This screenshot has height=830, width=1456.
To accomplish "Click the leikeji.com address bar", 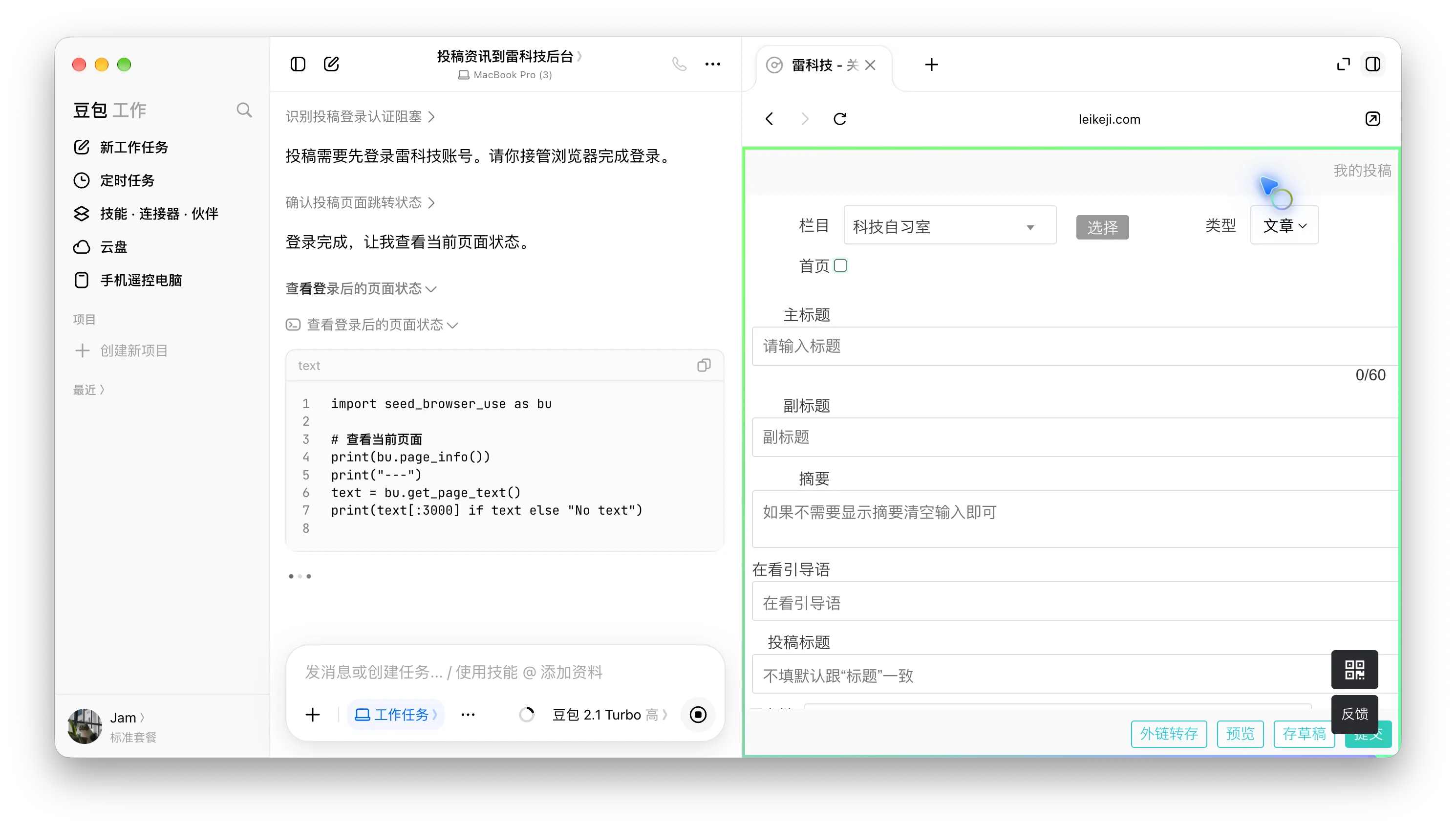I will pos(1109,119).
